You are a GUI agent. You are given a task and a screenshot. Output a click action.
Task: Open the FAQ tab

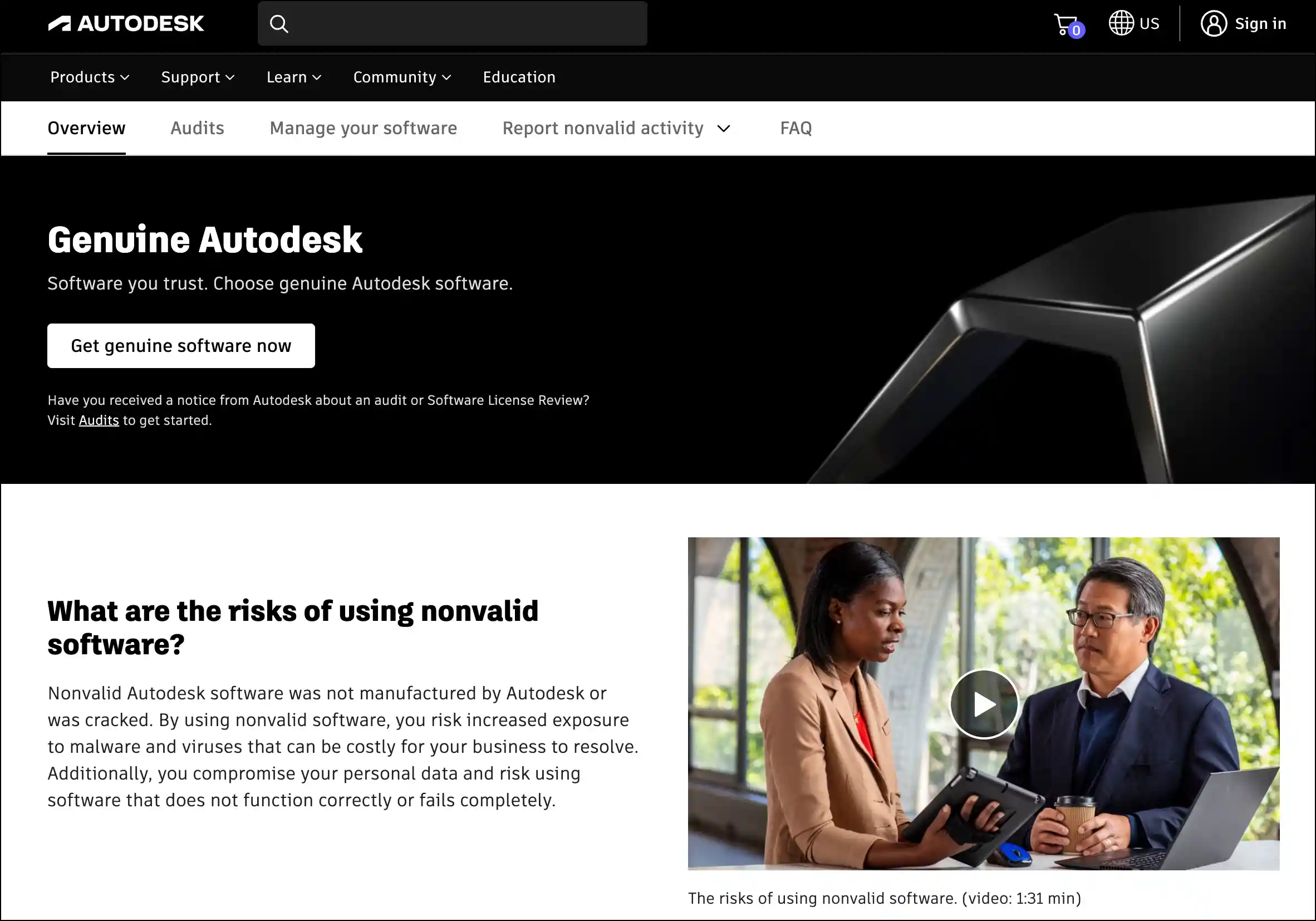(796, 128)
